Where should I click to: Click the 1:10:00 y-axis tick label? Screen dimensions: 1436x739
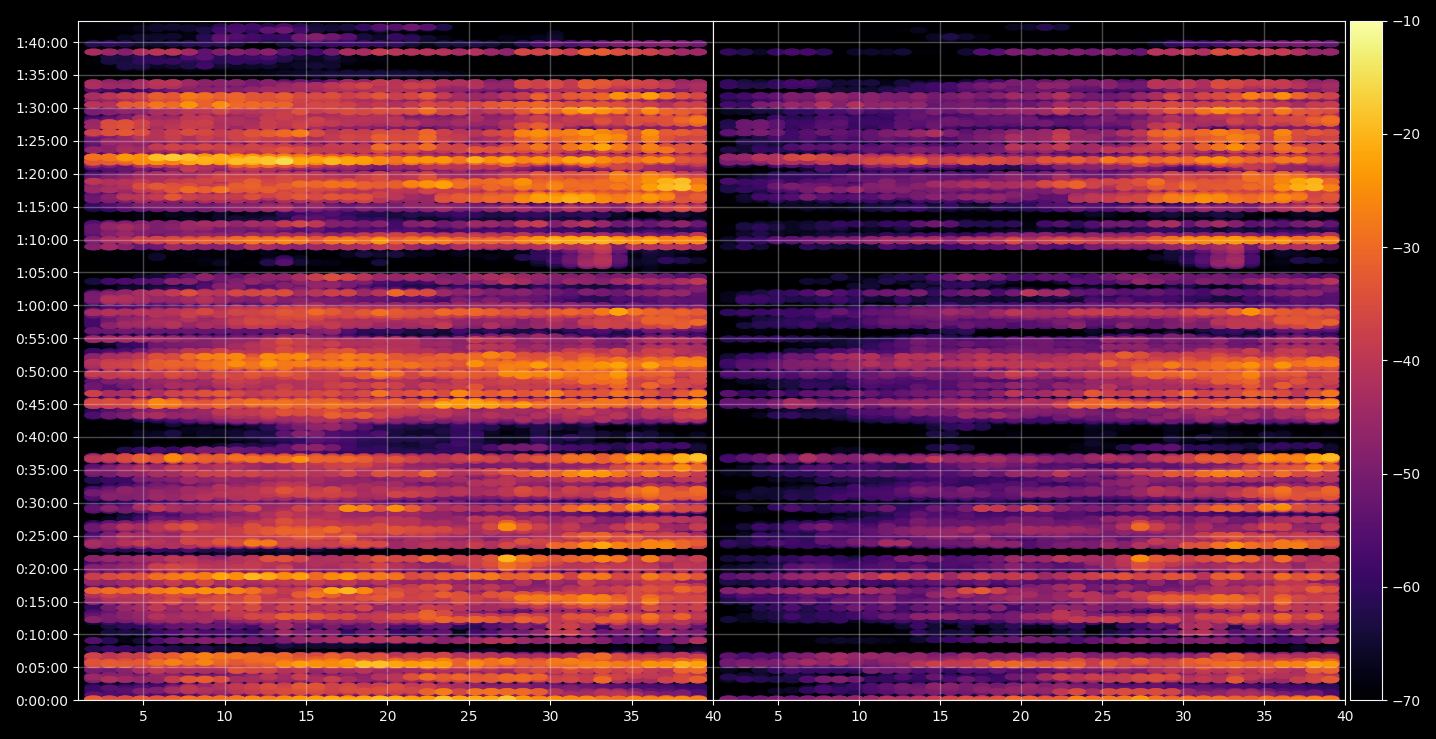(42, 240)
